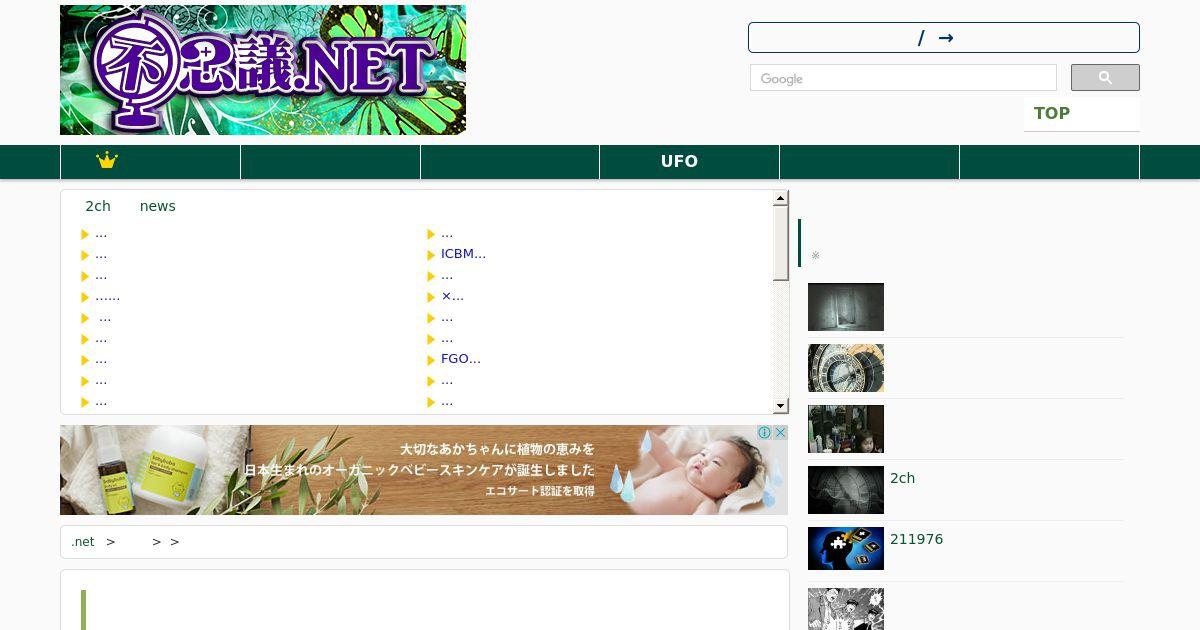1200x630 pixels.
Task: Open the sidebar article titled 2ch
Action: coord(903,478)
